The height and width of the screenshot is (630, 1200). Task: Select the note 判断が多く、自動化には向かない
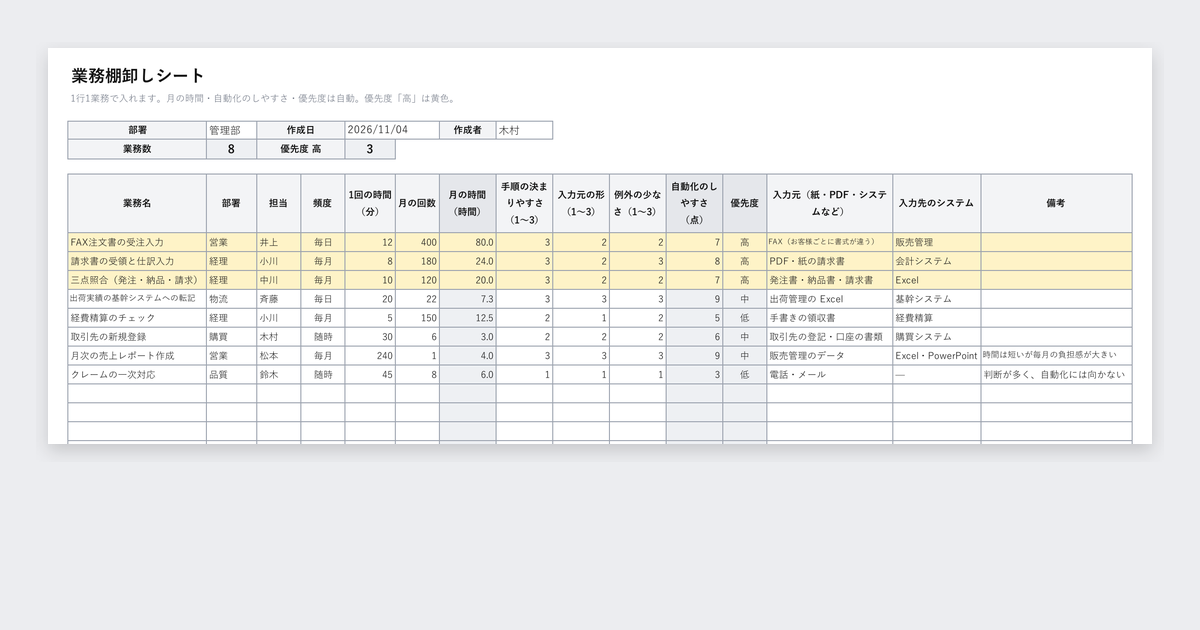[x=1056, y=375]
